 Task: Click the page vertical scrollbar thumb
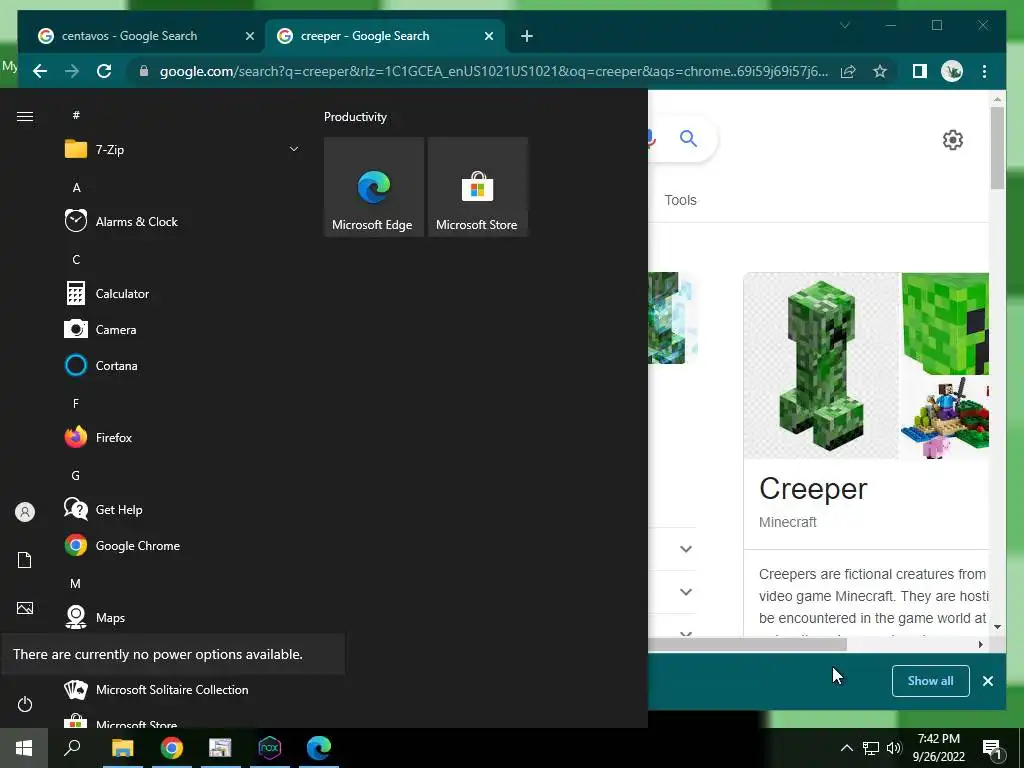tap(997, 148)
